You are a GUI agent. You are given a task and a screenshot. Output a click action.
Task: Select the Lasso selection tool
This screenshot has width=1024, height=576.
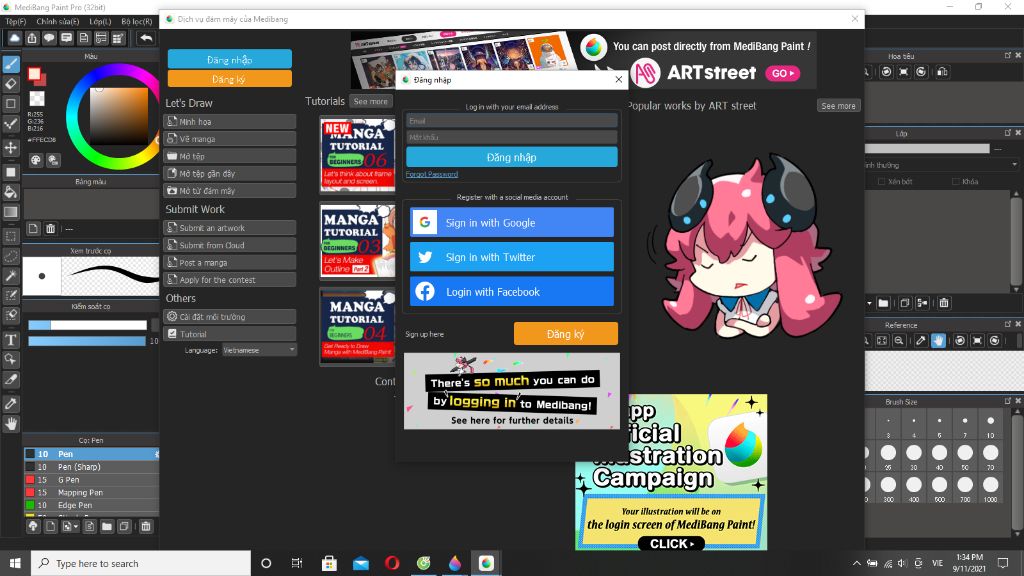click(11, 256)
